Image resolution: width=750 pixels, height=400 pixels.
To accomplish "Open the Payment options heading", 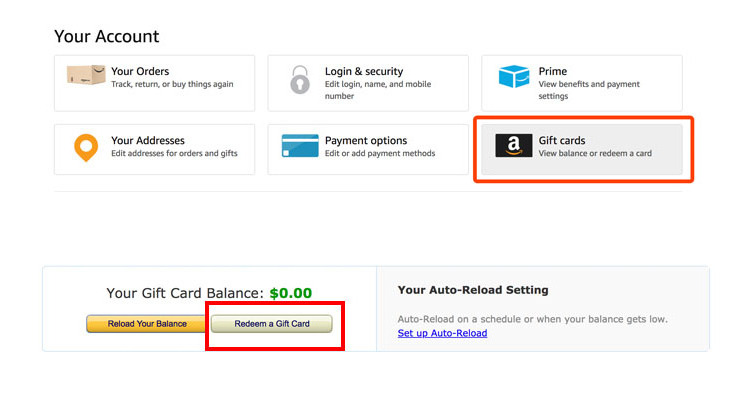I will [366, 140].
